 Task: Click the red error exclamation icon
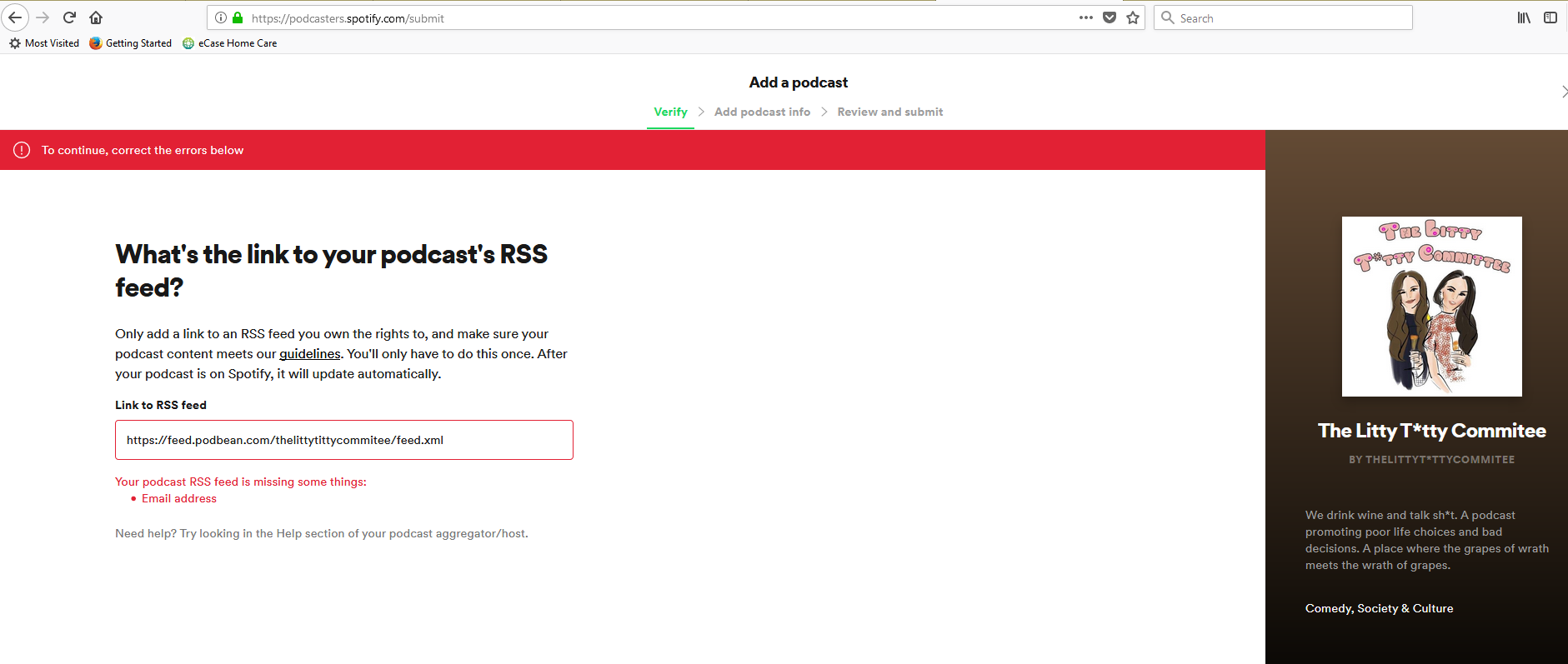click(x=22, y=150)
